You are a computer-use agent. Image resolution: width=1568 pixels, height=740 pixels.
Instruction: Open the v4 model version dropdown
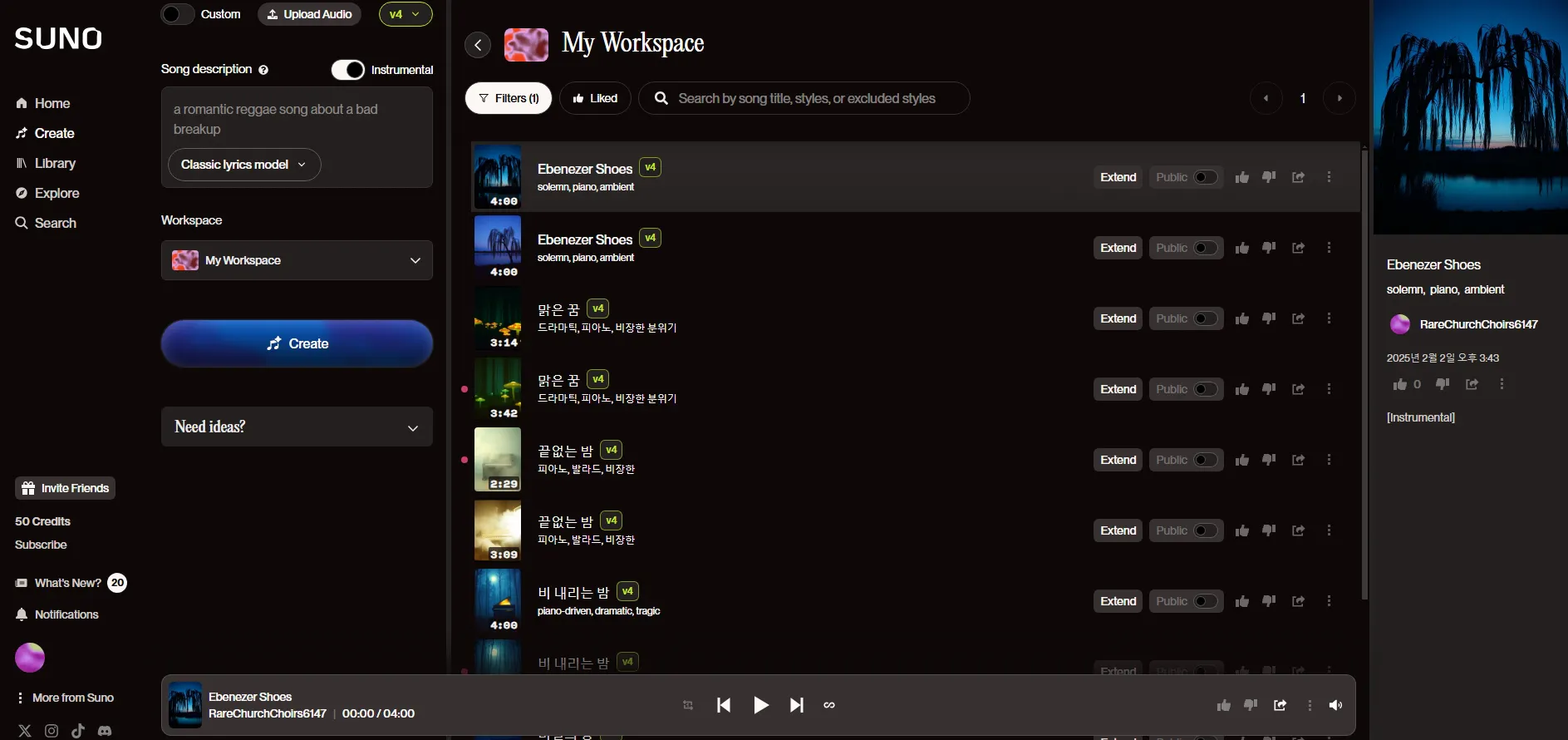pos(406,14)
